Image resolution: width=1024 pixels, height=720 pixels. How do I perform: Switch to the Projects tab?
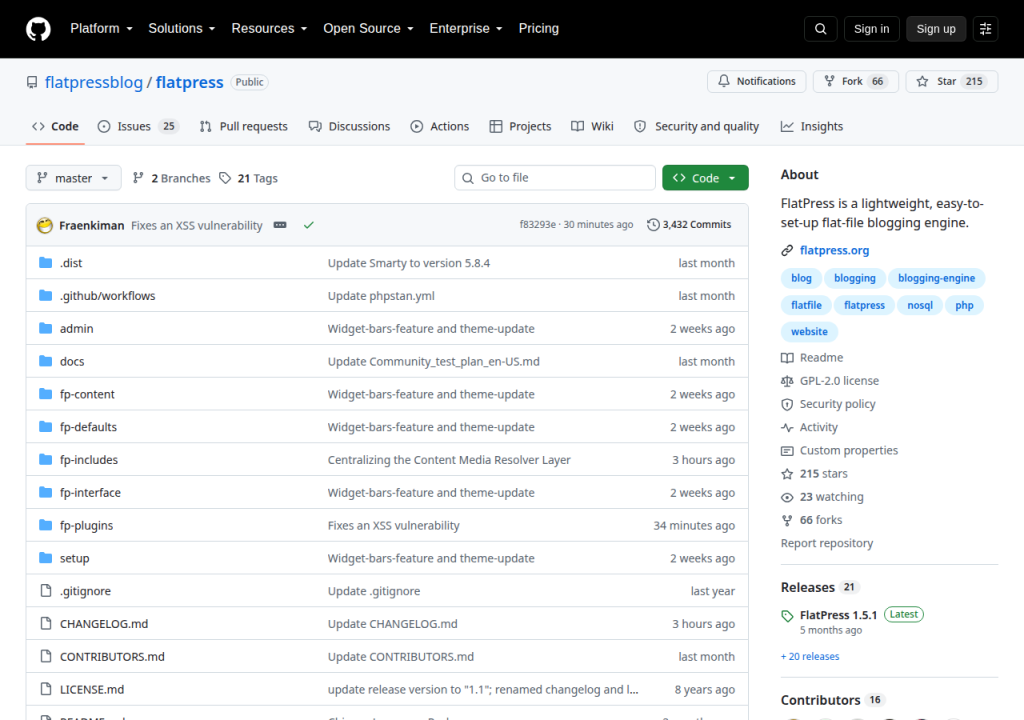(520, 126)
